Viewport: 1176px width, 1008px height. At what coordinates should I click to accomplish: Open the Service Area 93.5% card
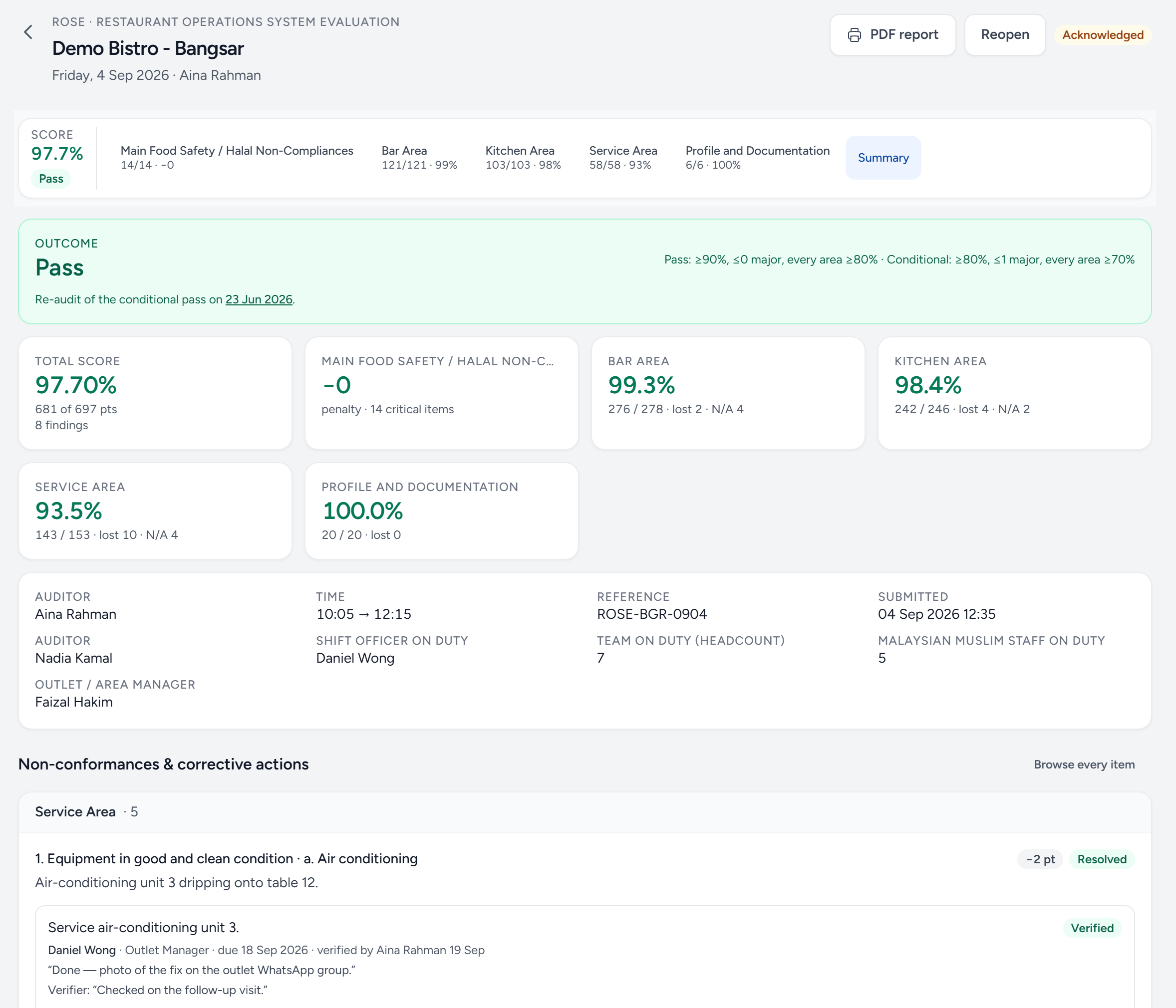[155, 511]
